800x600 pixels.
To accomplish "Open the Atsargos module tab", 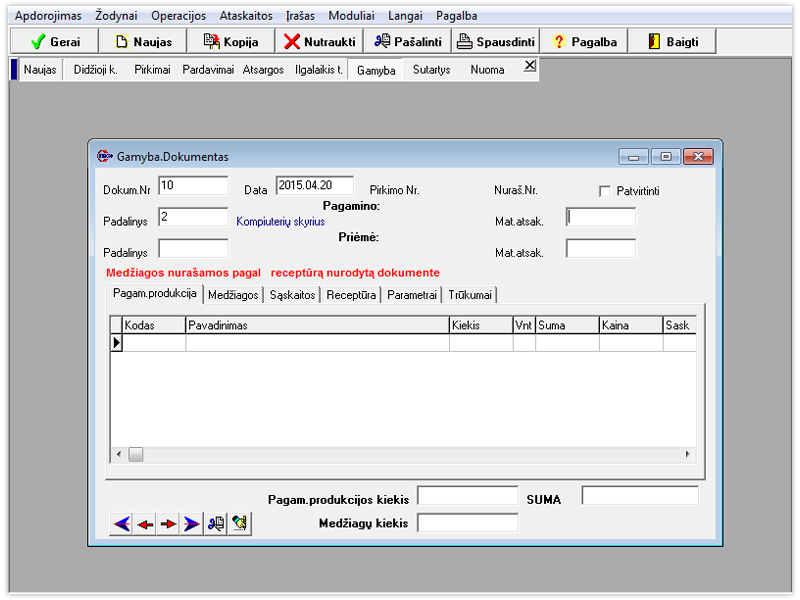I will tap(263, 70).
